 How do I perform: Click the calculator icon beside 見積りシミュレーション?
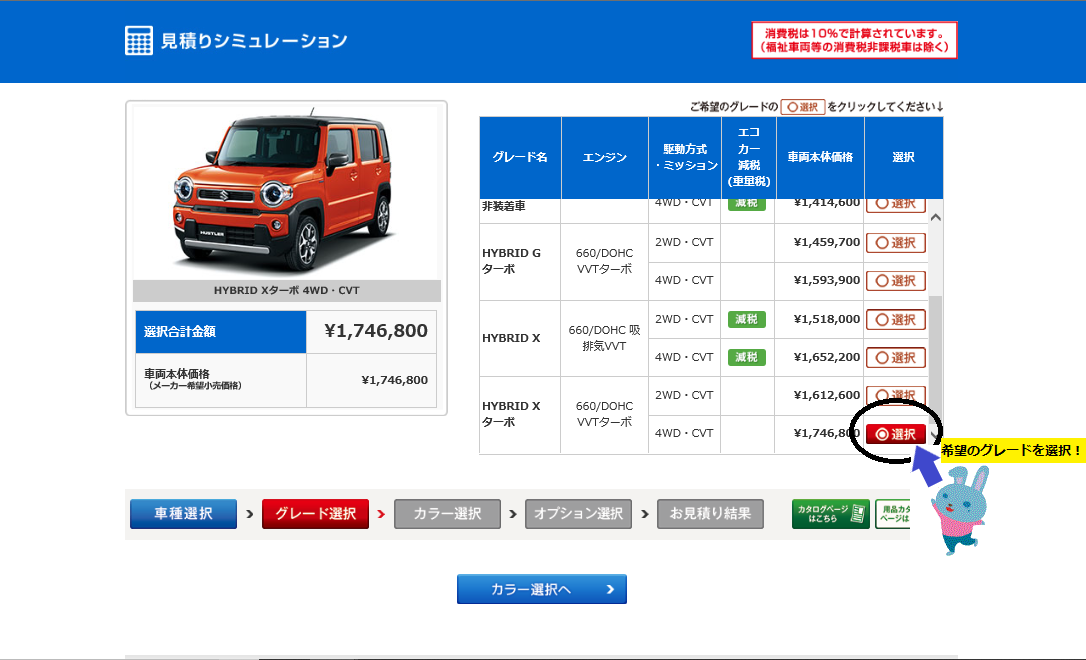pos(139,40)
